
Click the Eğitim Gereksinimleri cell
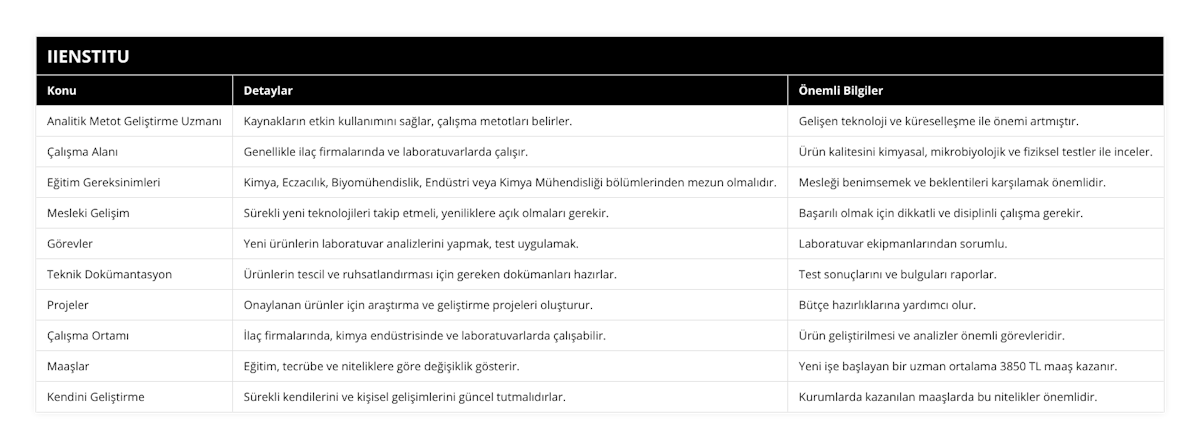pos(104,183)
